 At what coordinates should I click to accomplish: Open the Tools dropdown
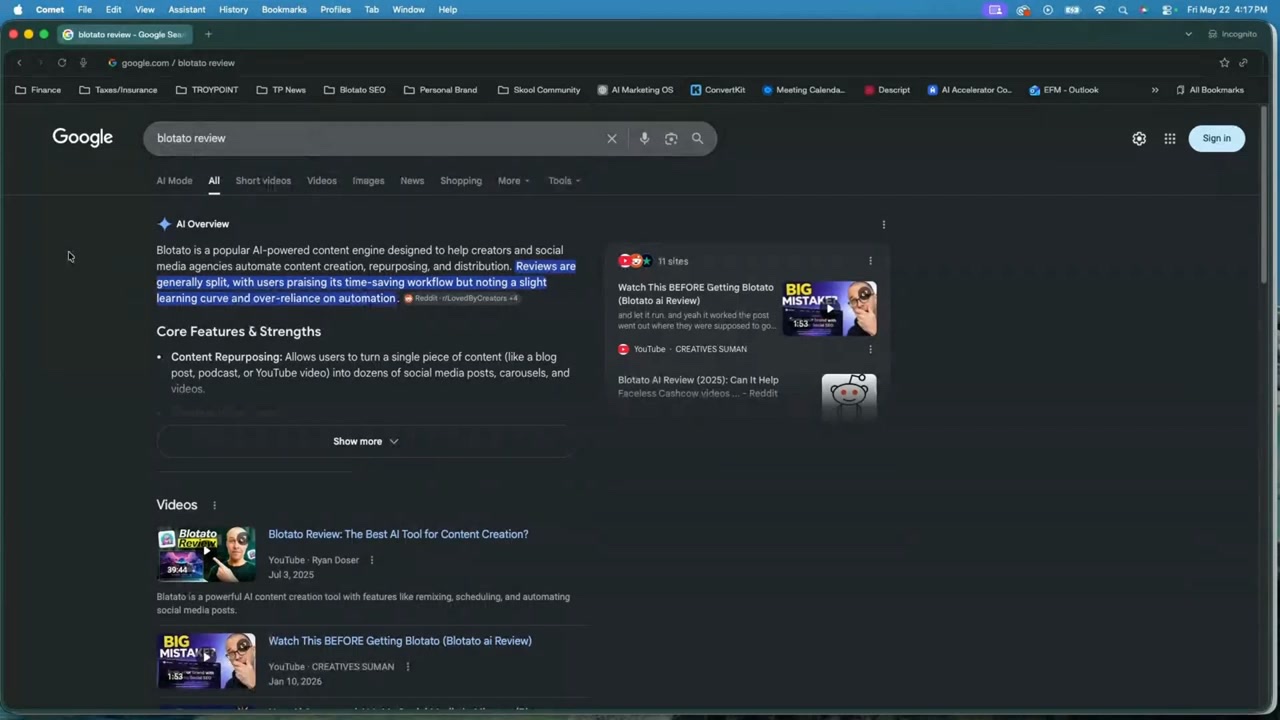coord(565,181)
